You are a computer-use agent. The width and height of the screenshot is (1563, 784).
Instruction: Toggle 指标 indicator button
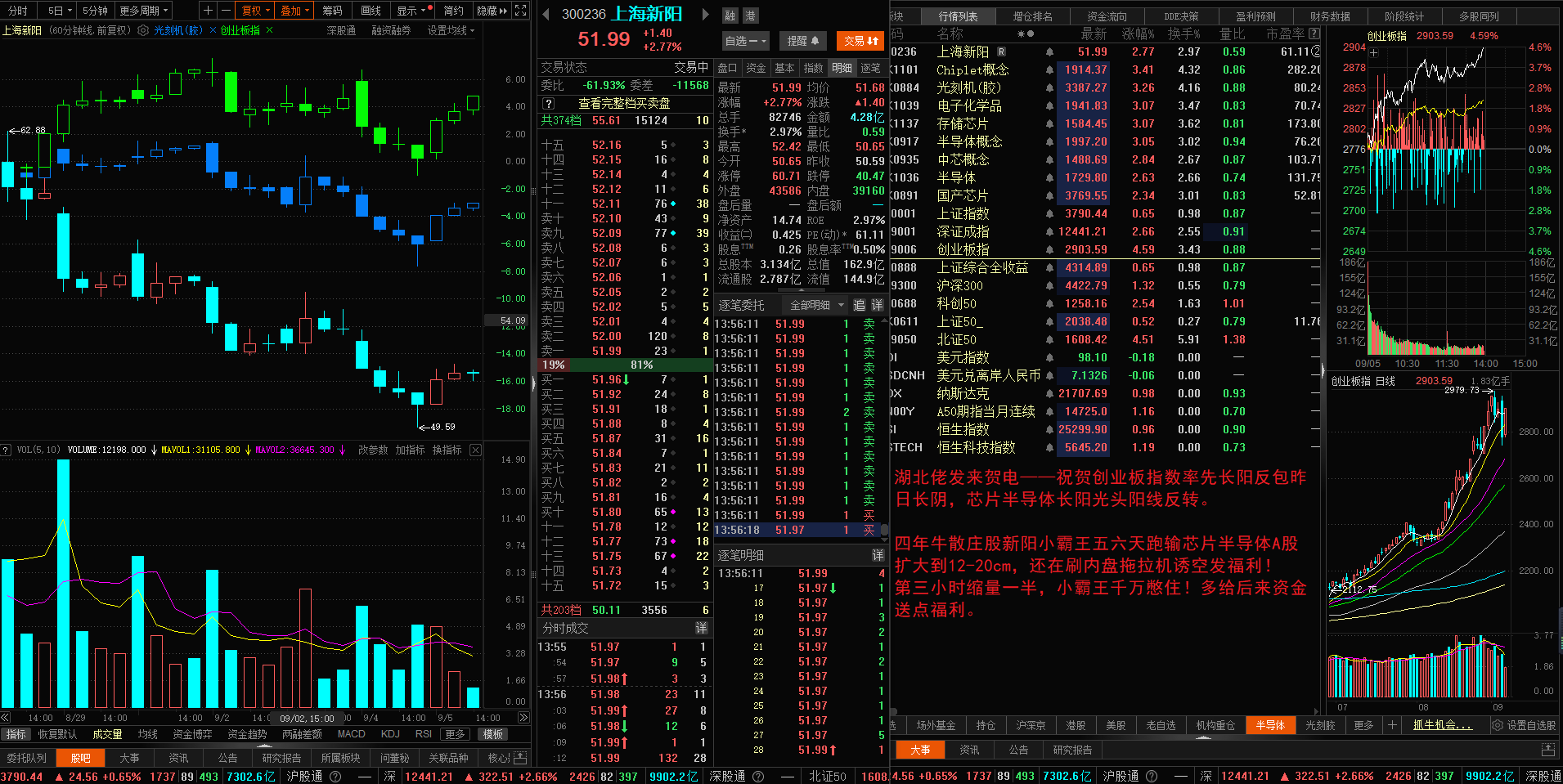(x=16, y=734)
